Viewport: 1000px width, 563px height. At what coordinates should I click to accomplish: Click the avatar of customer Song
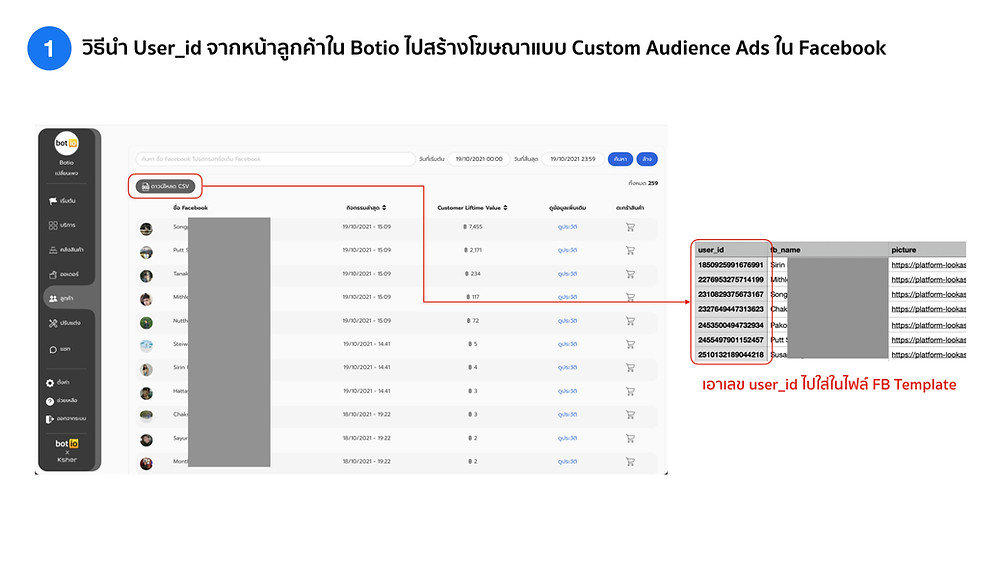pyautogui.click(x=146, y=229)
